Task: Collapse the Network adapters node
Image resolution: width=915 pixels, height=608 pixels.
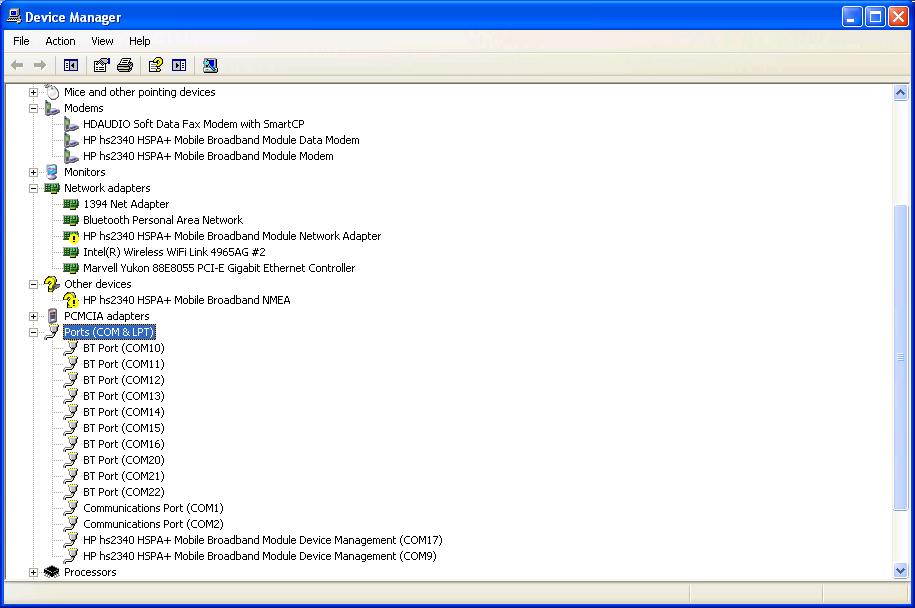Action: coord(33,188)
